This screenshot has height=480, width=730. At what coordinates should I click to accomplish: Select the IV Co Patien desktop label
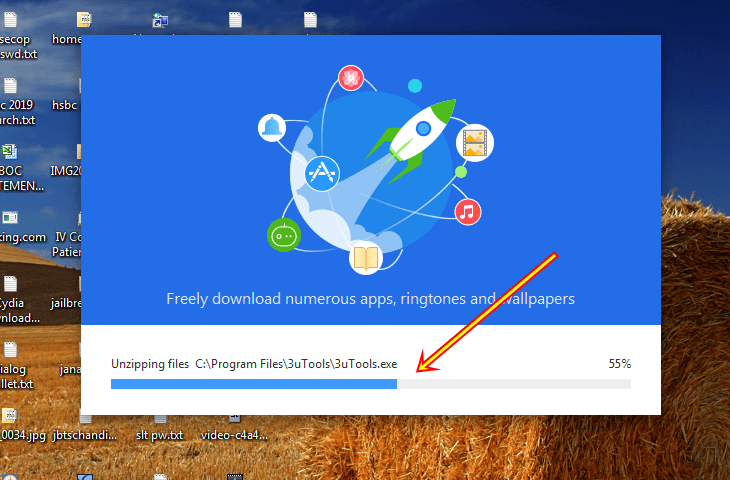(67, 244)
